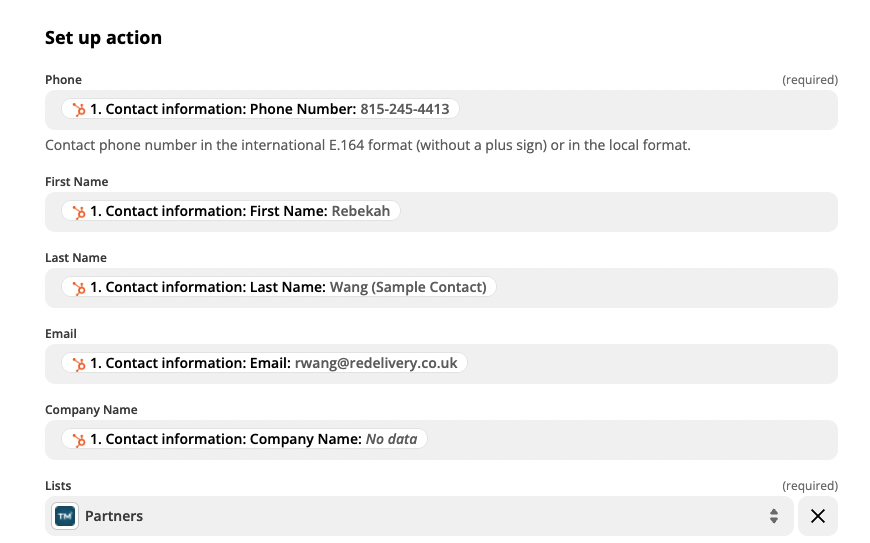Viewport: 870px width, 543px height.
Task: Click the TextMagic TM icon beside Partners
Action: 65,516
